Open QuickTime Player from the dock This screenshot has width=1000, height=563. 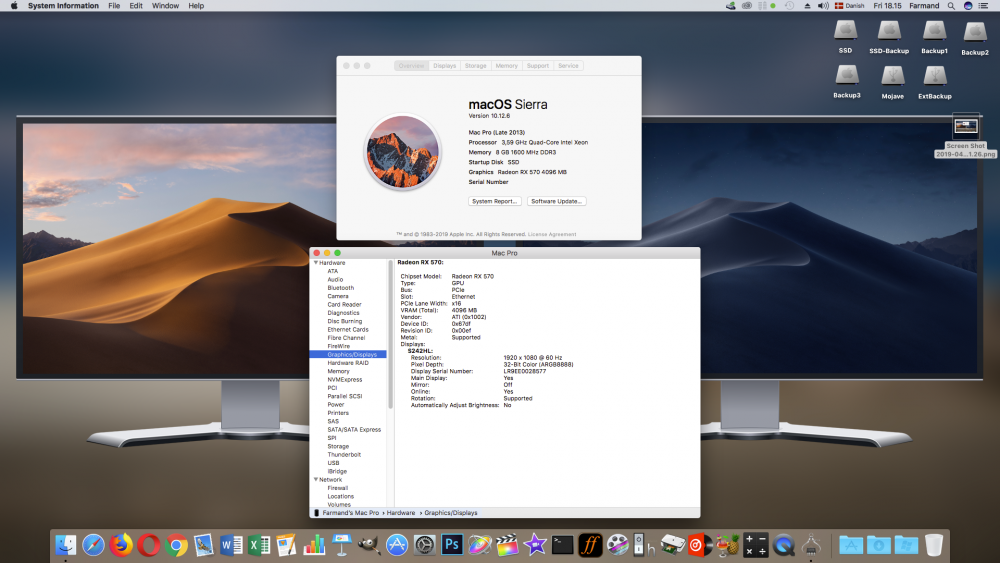click(x=783, y=545)
